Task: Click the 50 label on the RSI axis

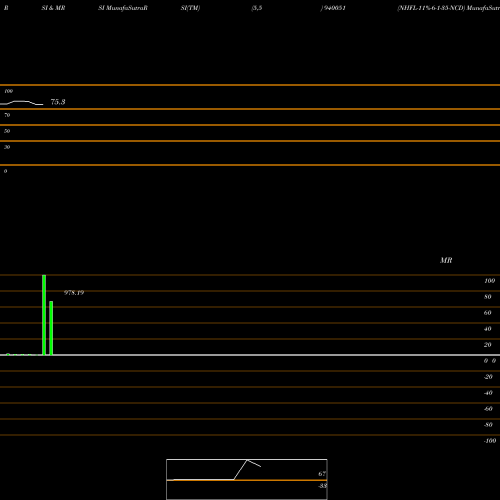Action: [7, 131]
